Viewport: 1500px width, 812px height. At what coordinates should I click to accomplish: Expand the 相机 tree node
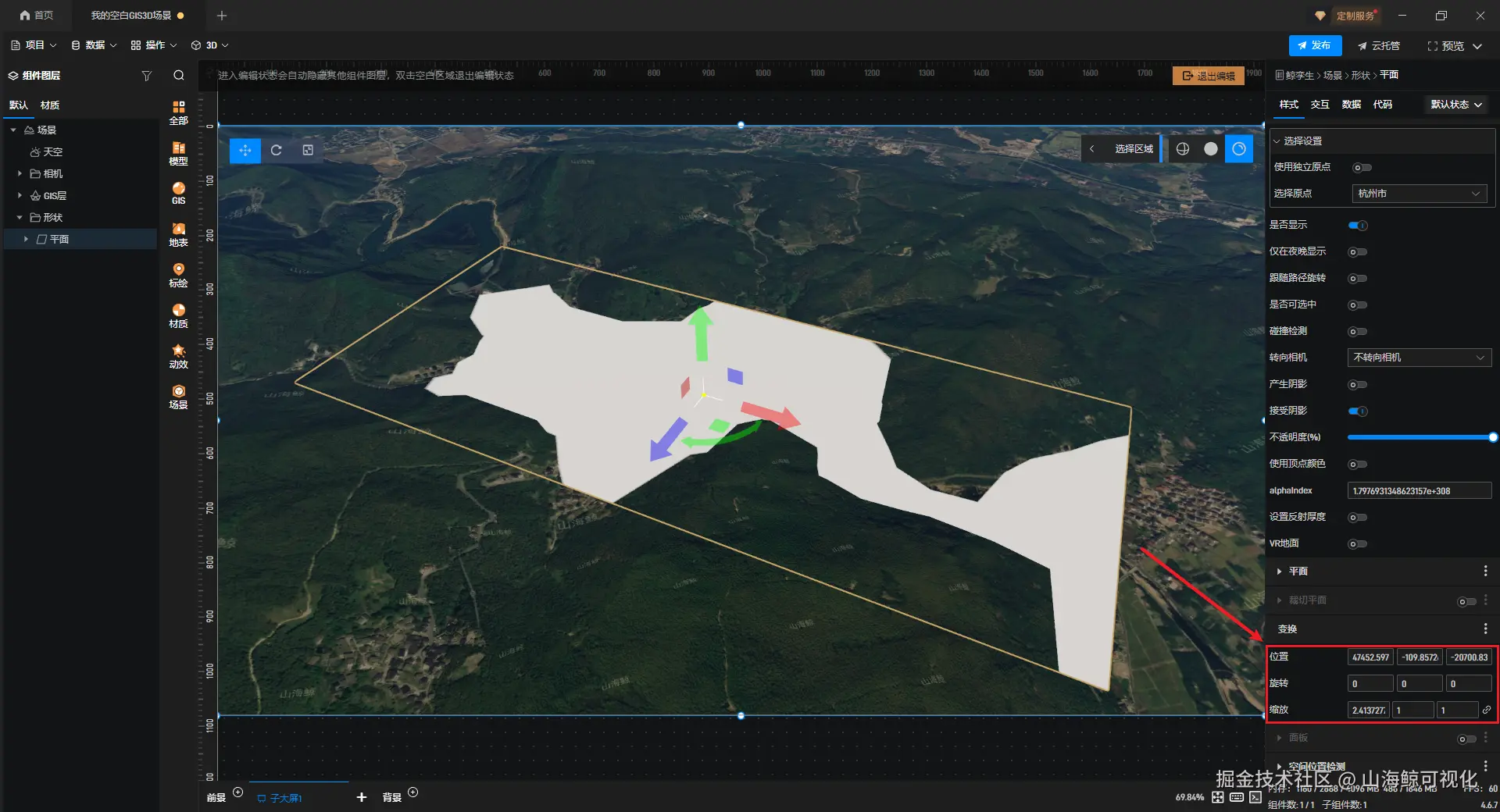(x=20, y=173)
